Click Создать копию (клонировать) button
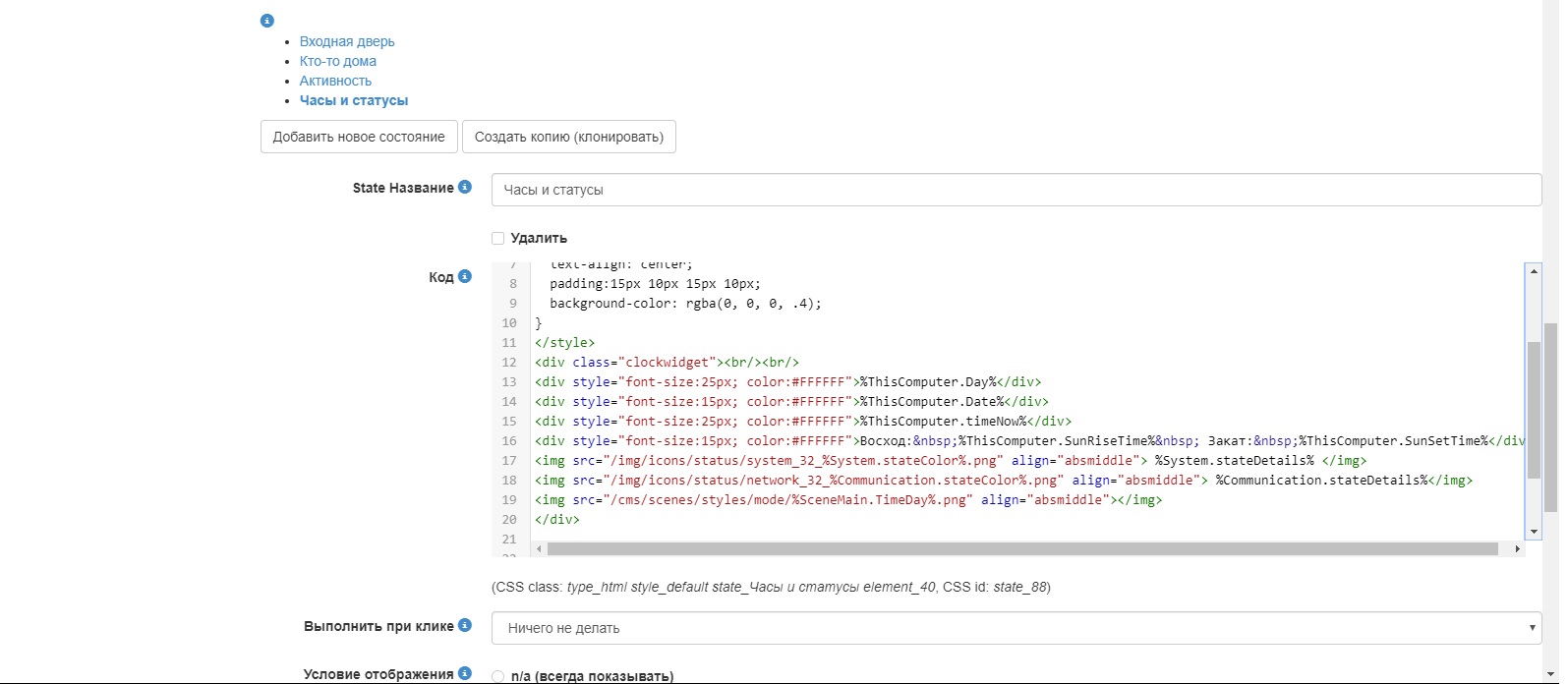 tap(568, 137)
